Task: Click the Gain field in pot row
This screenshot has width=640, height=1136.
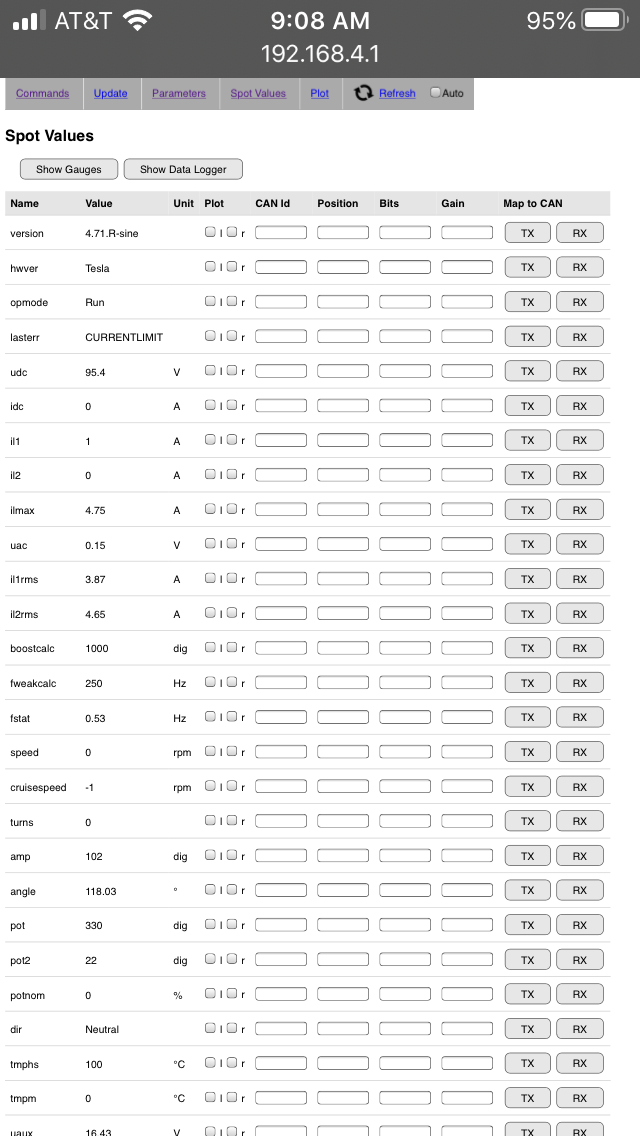Action: click(x=467, y=925)
